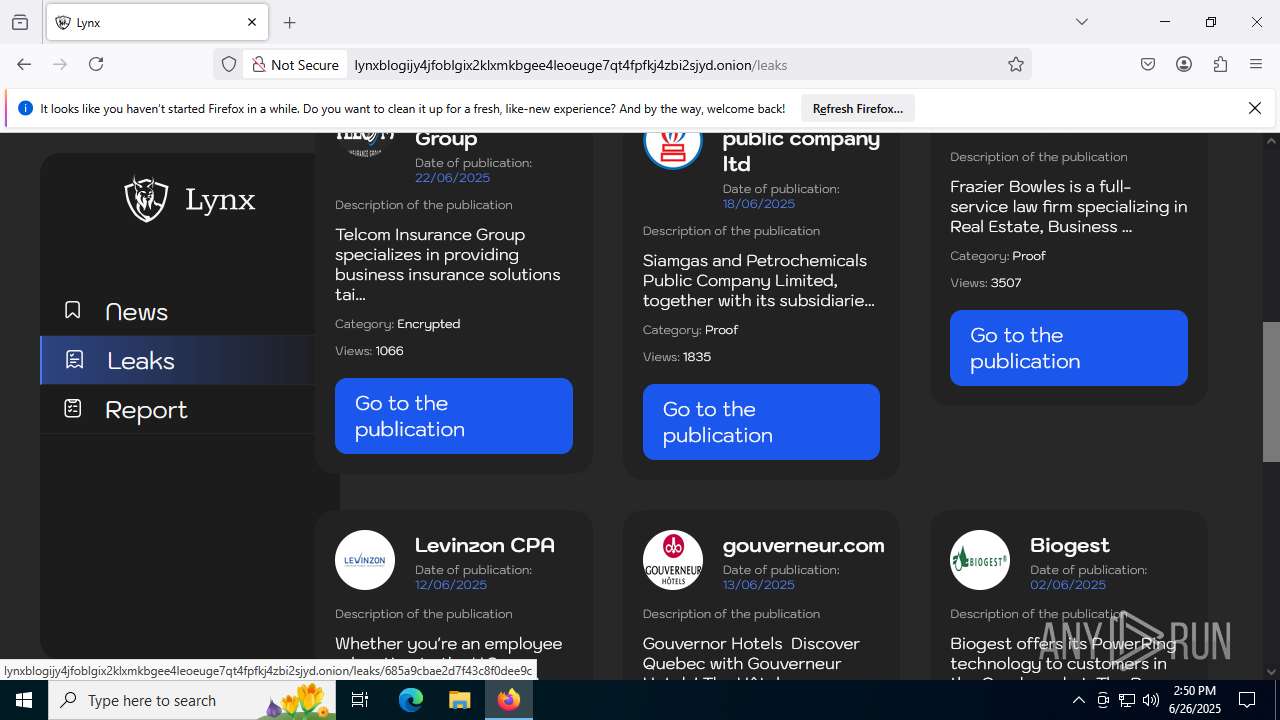
Task: Click the taskbar search box
Action: click(x=193, y=700)
